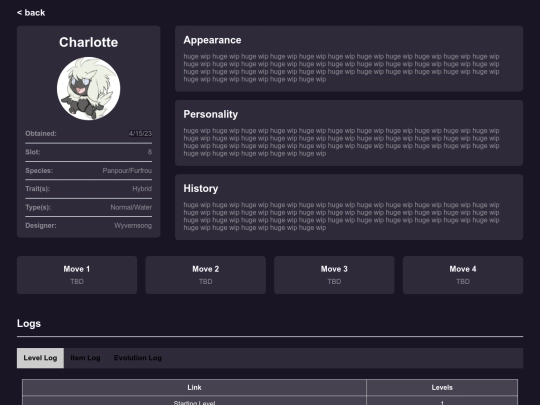
Task: Click the Obtained: label
Action: [x=41, y=134]
